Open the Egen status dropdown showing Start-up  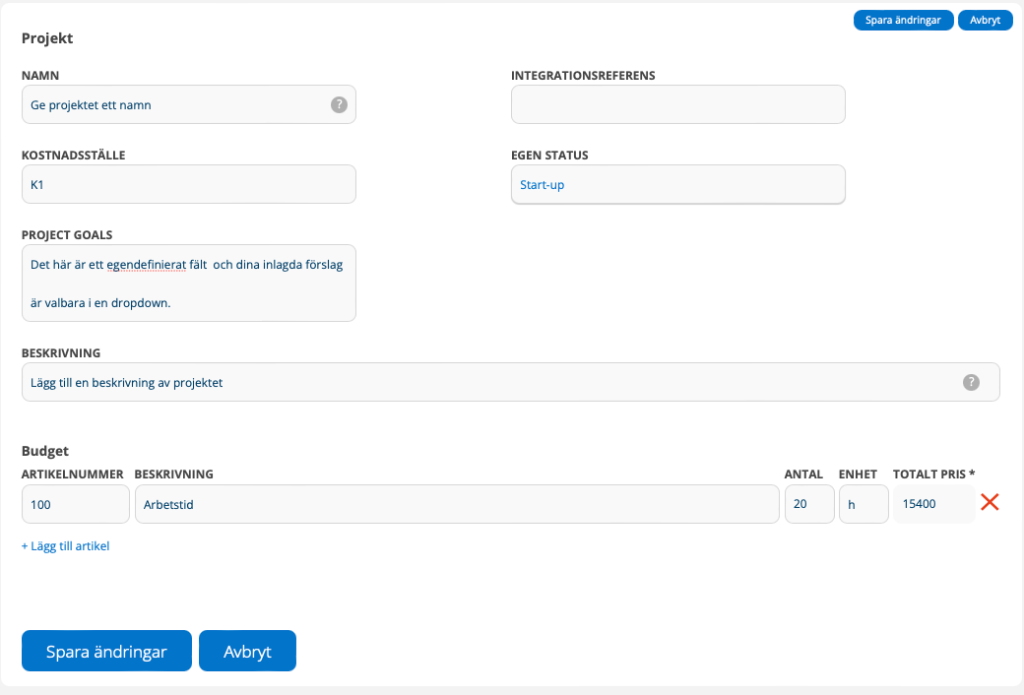click(677, 185)
